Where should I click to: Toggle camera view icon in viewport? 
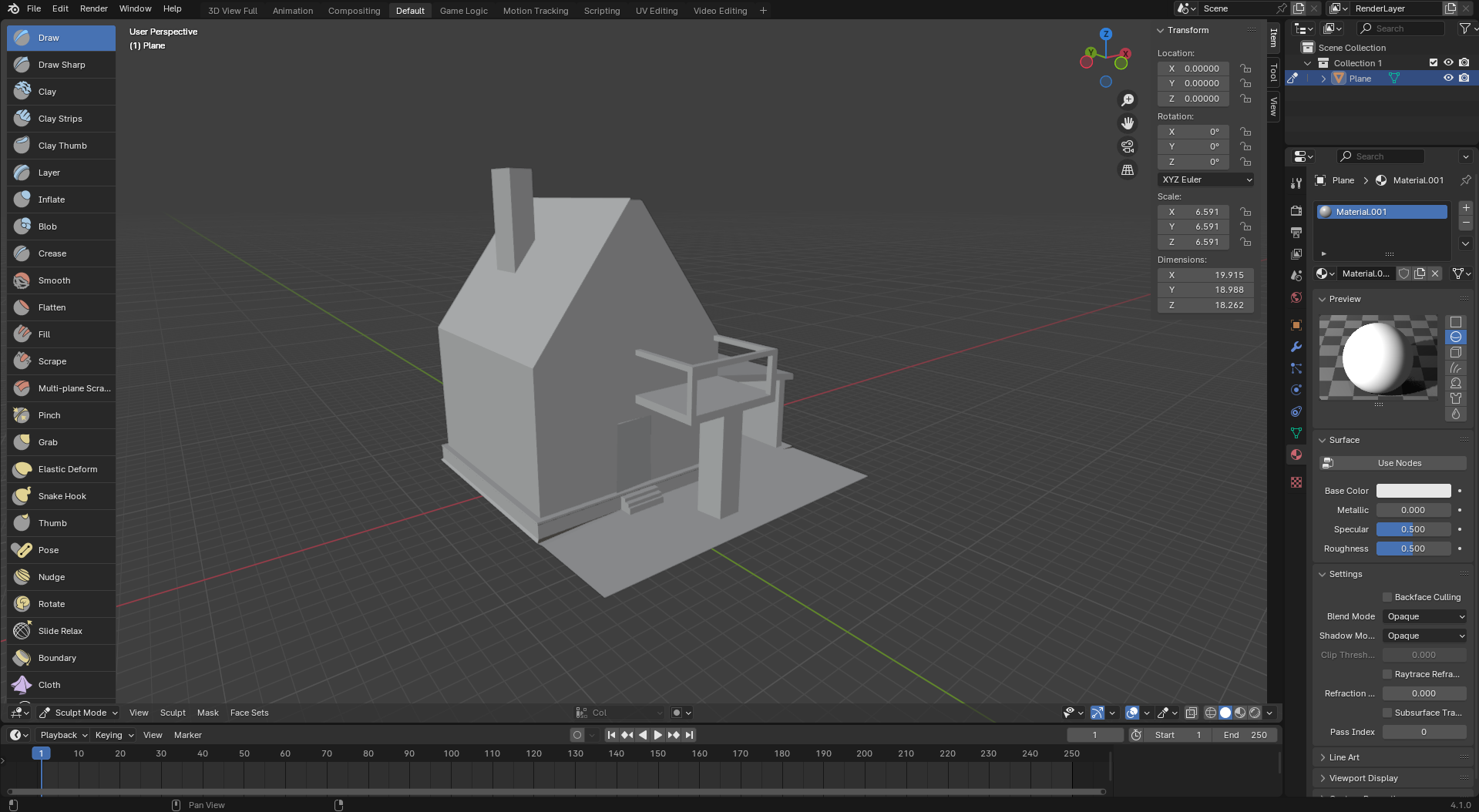point(1128,146)
